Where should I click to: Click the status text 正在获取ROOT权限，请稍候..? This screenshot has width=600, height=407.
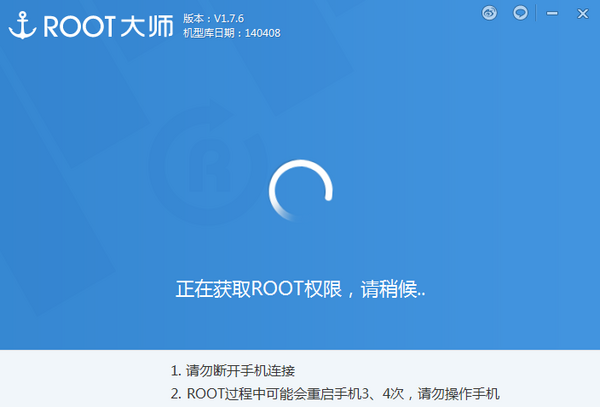click(x=300, y=289)
